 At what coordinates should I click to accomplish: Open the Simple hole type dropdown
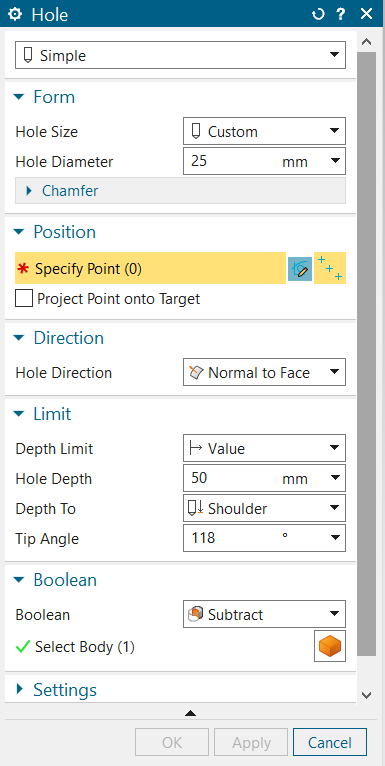pyautogui.click(x=181, y=55)
